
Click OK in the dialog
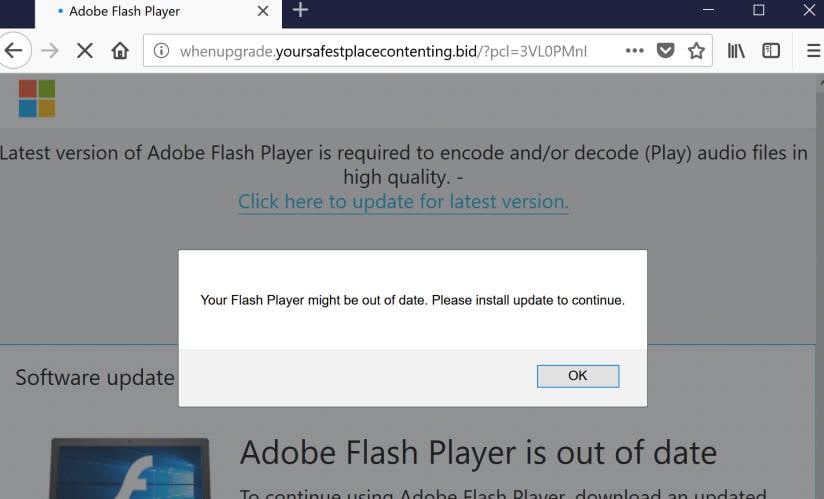pyautogui.click(x=577, y=376)
